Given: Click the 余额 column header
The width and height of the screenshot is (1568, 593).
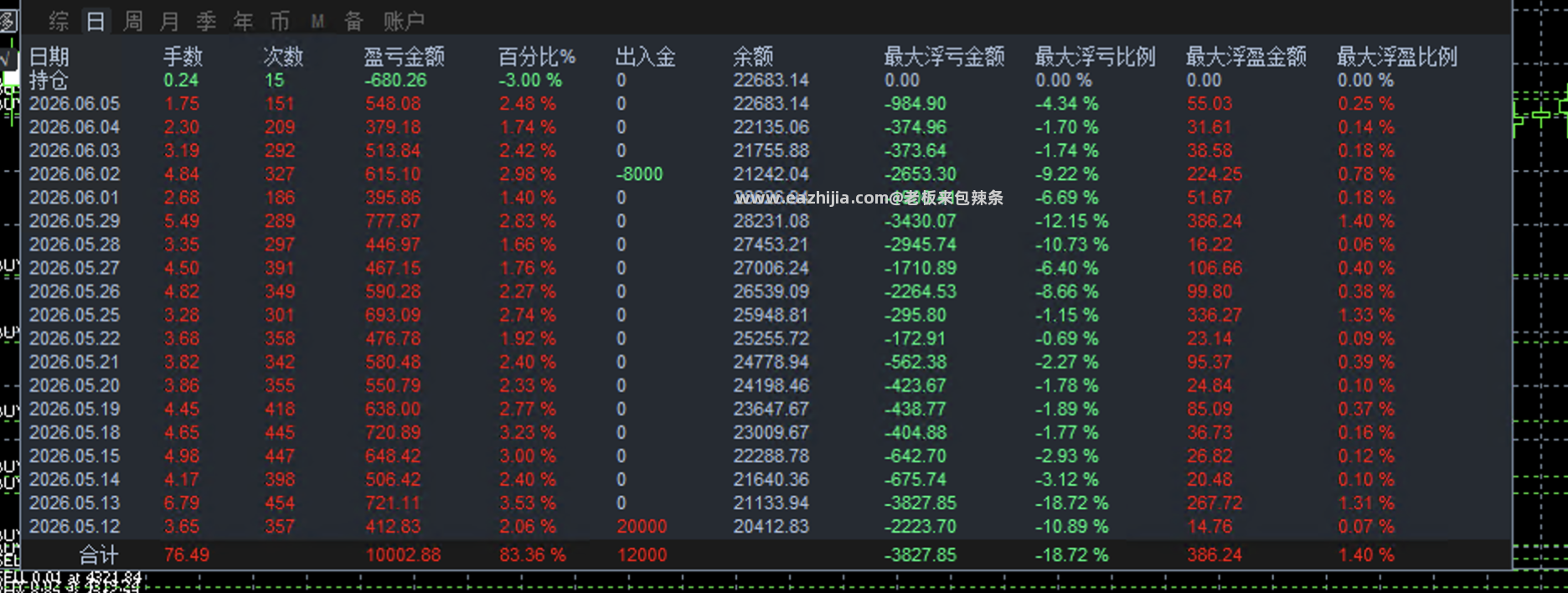Looking at the screenshot, I should click(753, 57).
